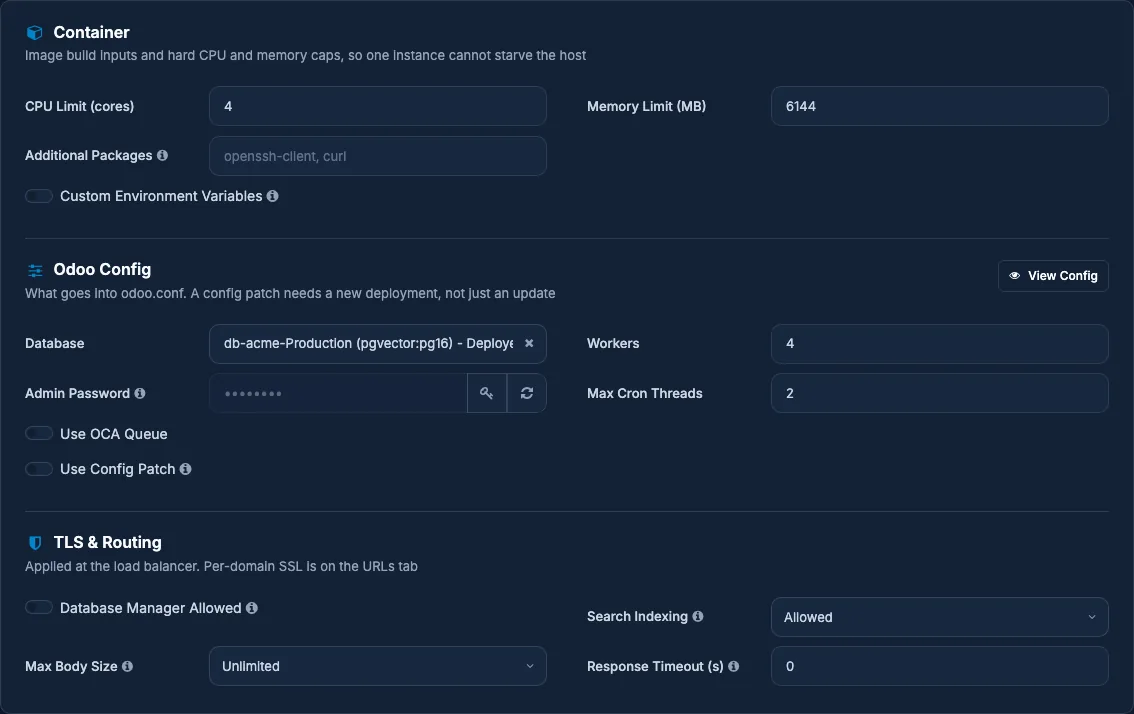
Task: Click the TLS & Routing heading text
Action: tap(108, 543)
